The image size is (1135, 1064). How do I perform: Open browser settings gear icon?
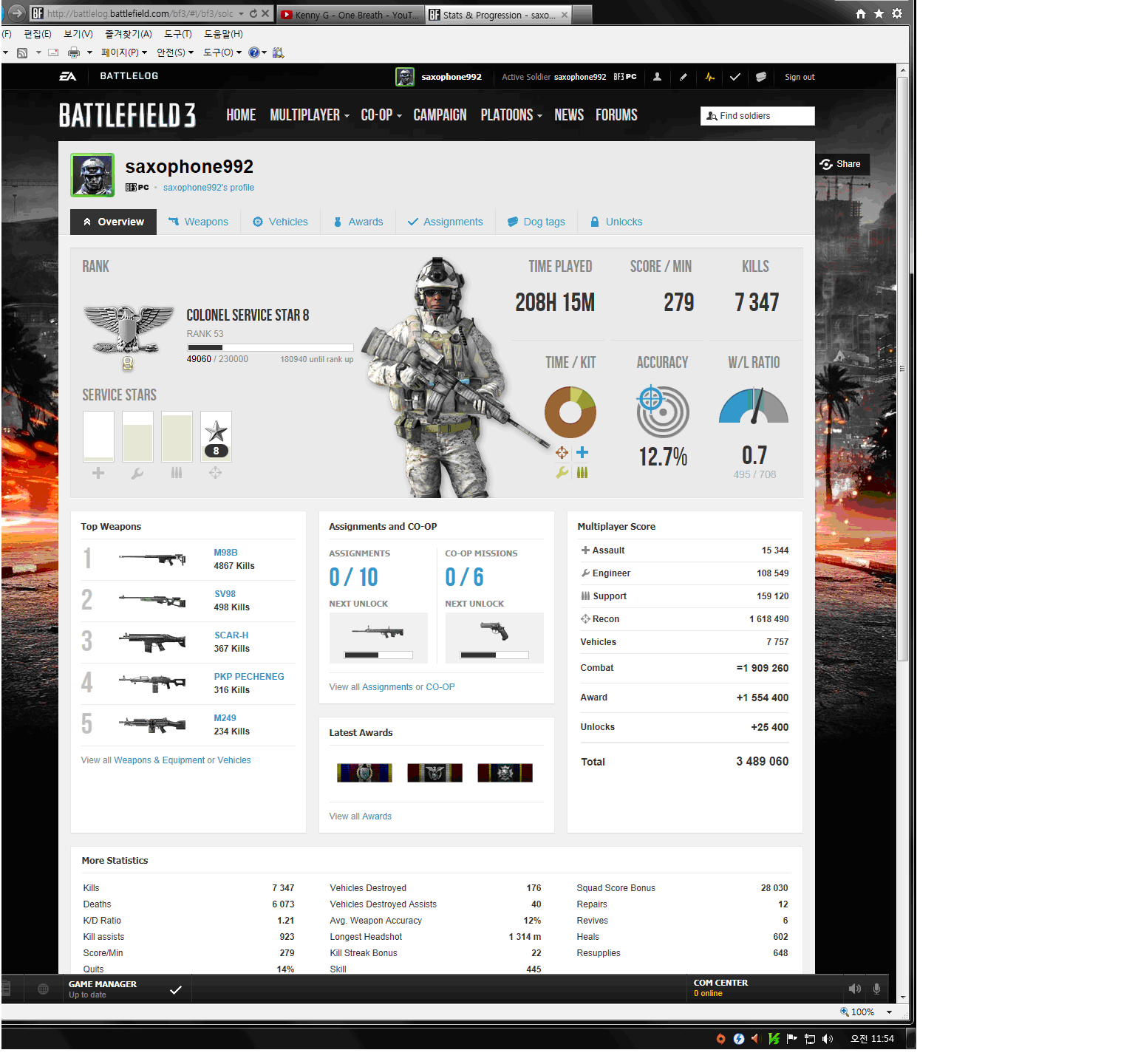897,14
